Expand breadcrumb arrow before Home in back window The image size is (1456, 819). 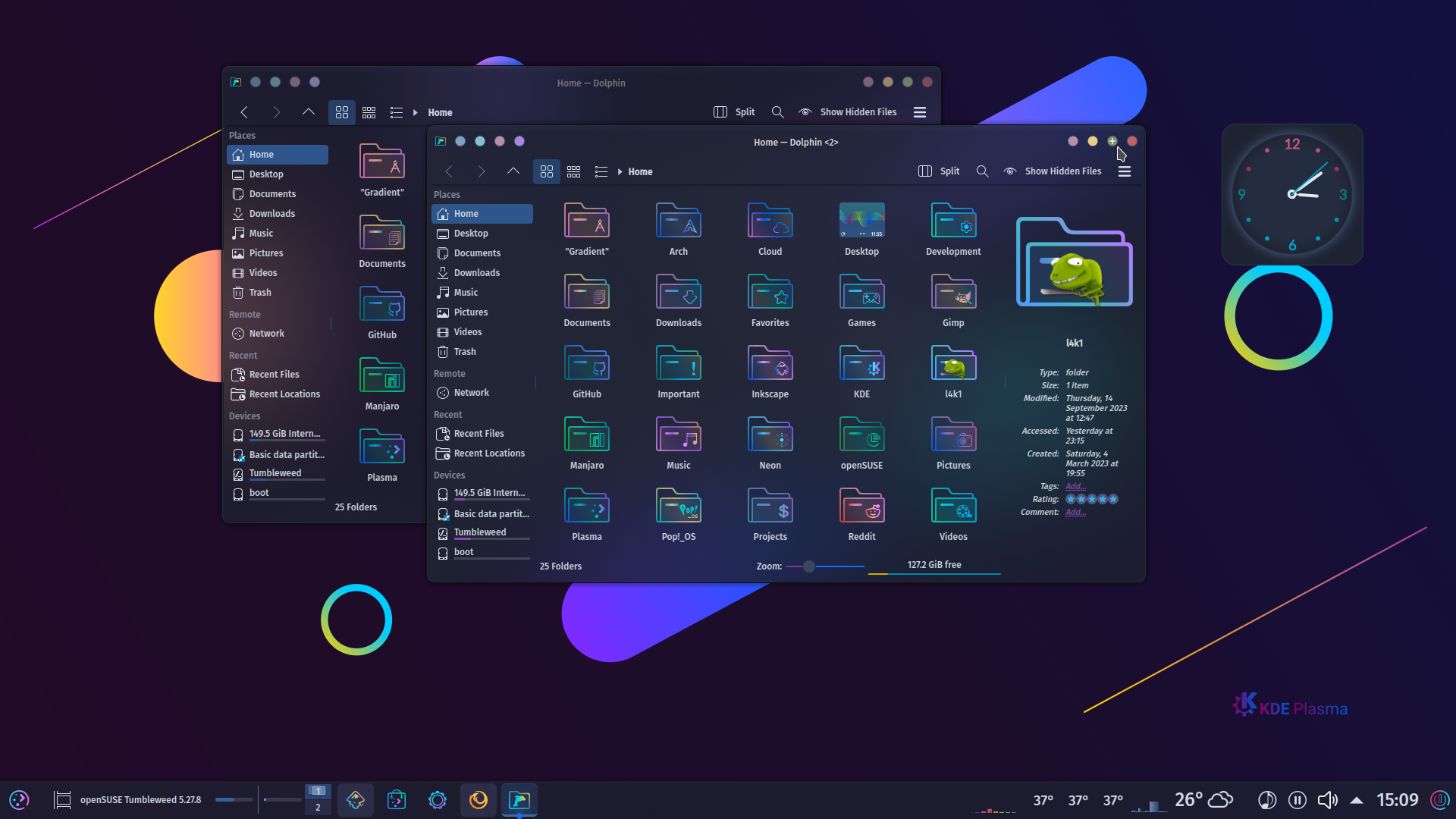click(416, 113)
